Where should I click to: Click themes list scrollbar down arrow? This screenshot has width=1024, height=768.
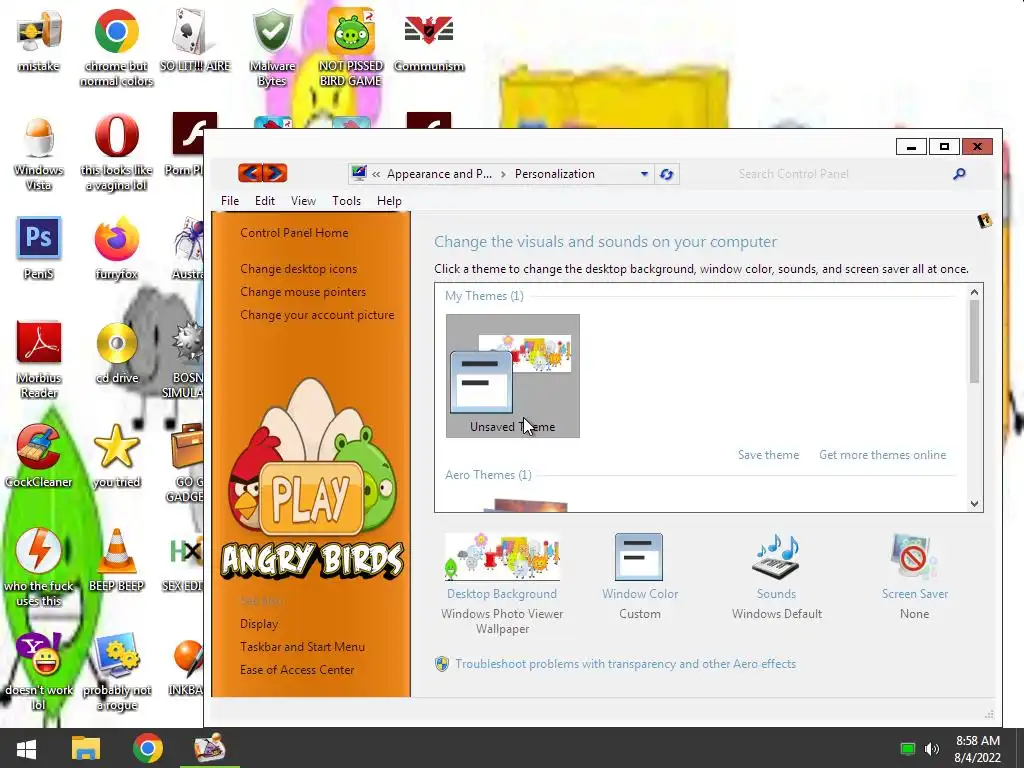pos(974,504)
